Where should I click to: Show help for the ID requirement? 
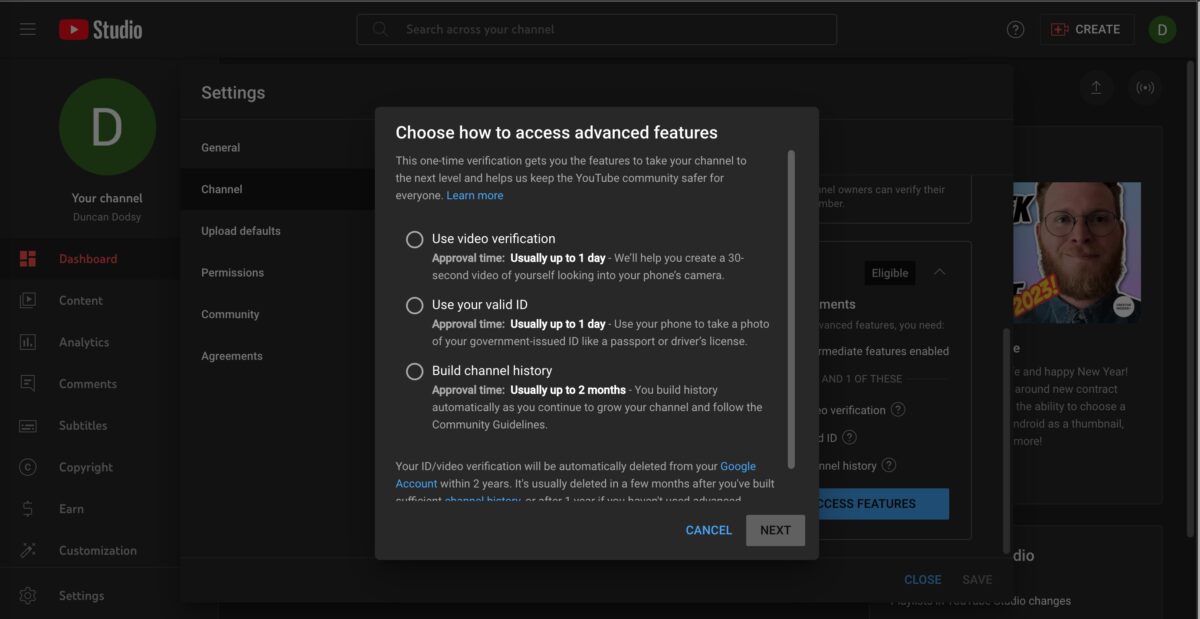coord(849,437)
